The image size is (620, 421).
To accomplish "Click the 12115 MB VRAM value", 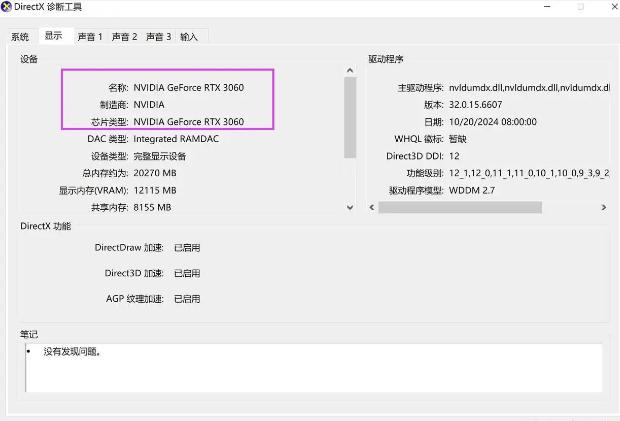I will pyautogui.click(x=155, y=191).
